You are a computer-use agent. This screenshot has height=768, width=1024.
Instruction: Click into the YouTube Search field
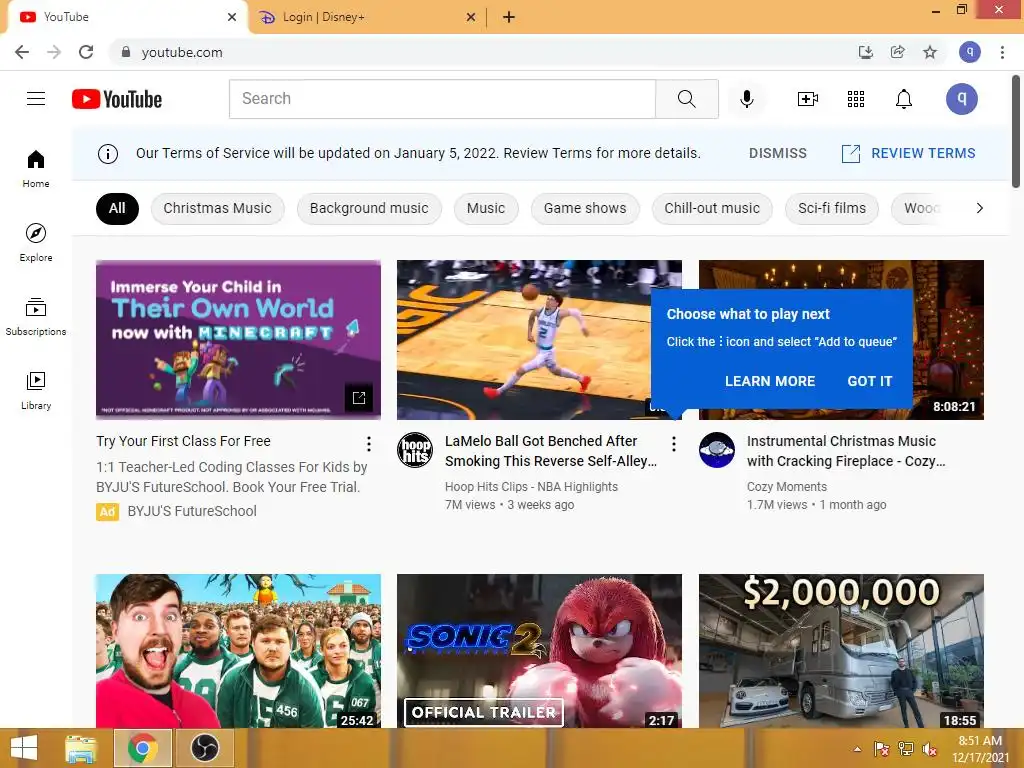pyautogui.click(x=442, y=99)
